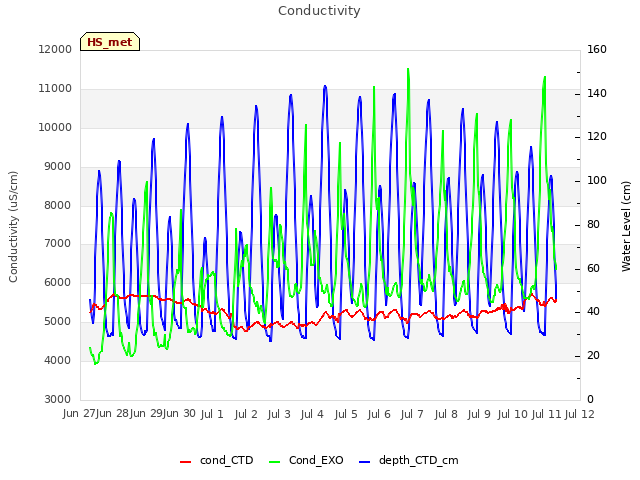Screen dimensions: 640x480
Task: Click the Jun 27 date label
Action: 79,414
